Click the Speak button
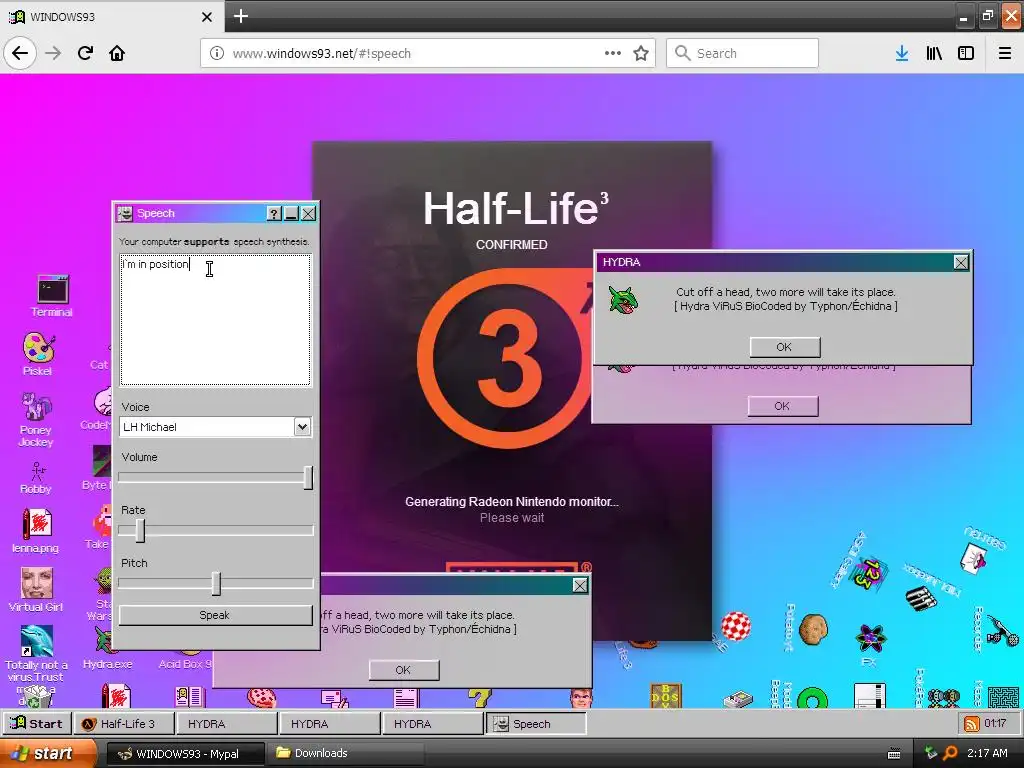The height and width of the screenshot is (768, 1024). tap(216, 615)
